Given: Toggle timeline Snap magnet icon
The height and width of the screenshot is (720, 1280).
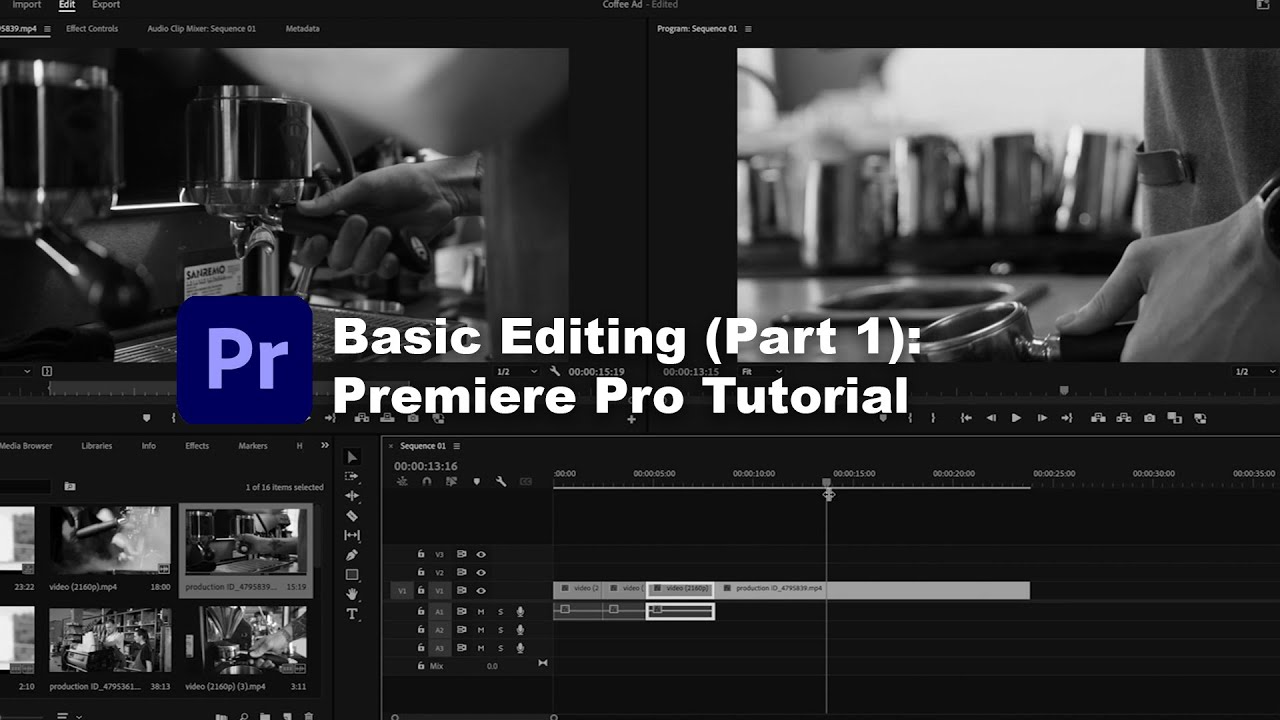Looking at the screenshot, I should coord(427,481).
